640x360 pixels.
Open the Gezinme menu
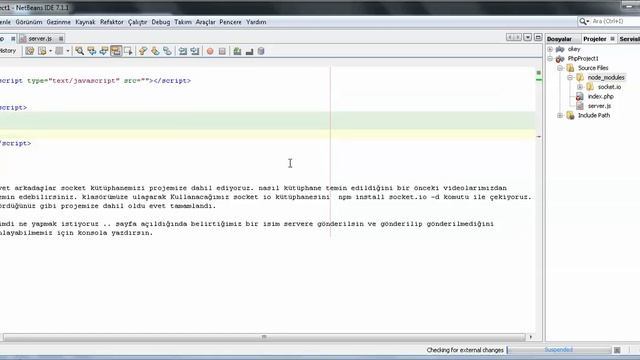[x=58, y=22]
